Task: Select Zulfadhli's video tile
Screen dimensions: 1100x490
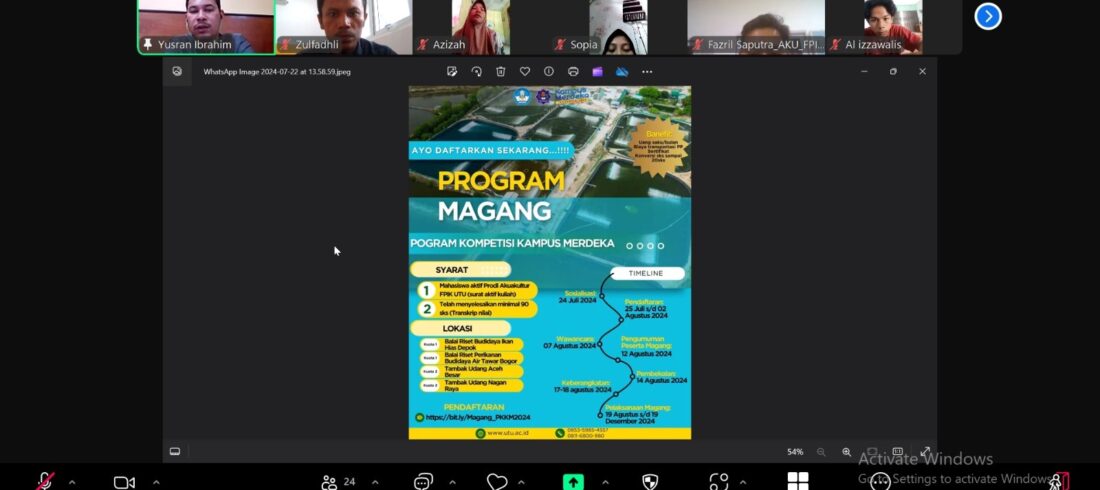Action: pyautogui.click(x=344, y=27)
